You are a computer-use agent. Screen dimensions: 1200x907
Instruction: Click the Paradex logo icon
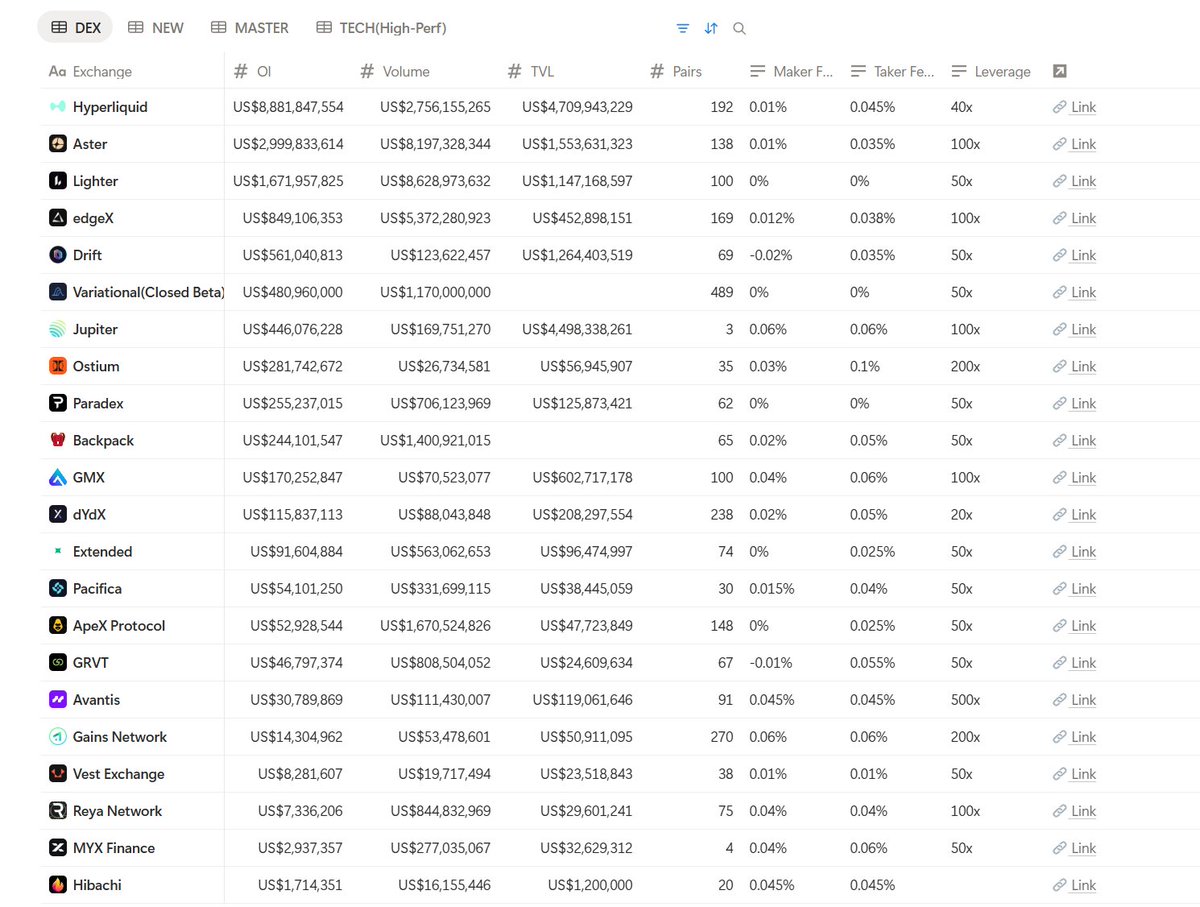(x=58, y=403)
